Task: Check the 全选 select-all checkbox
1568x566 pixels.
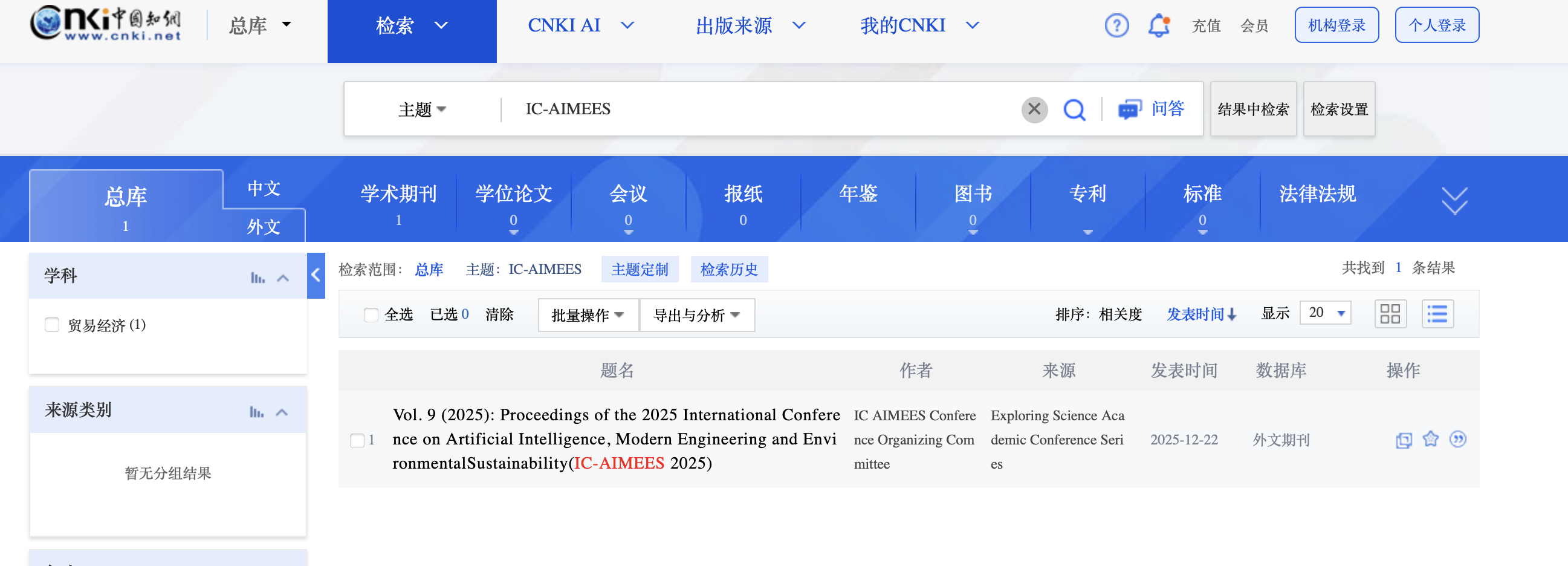Action: point(371,314)
